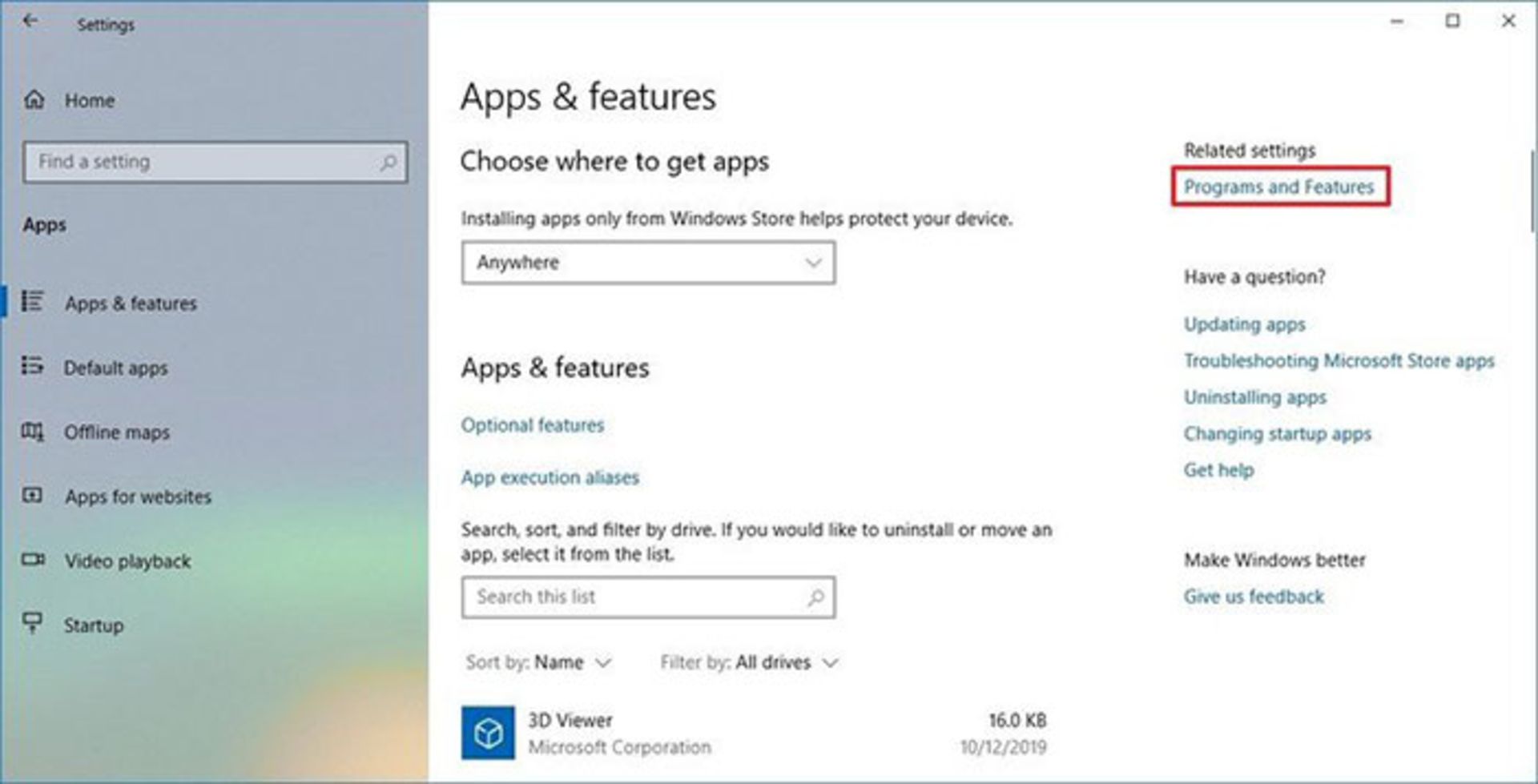1538x784 pixels.
Task: Close the Settings window
Action: click(x=1508, y=22)
